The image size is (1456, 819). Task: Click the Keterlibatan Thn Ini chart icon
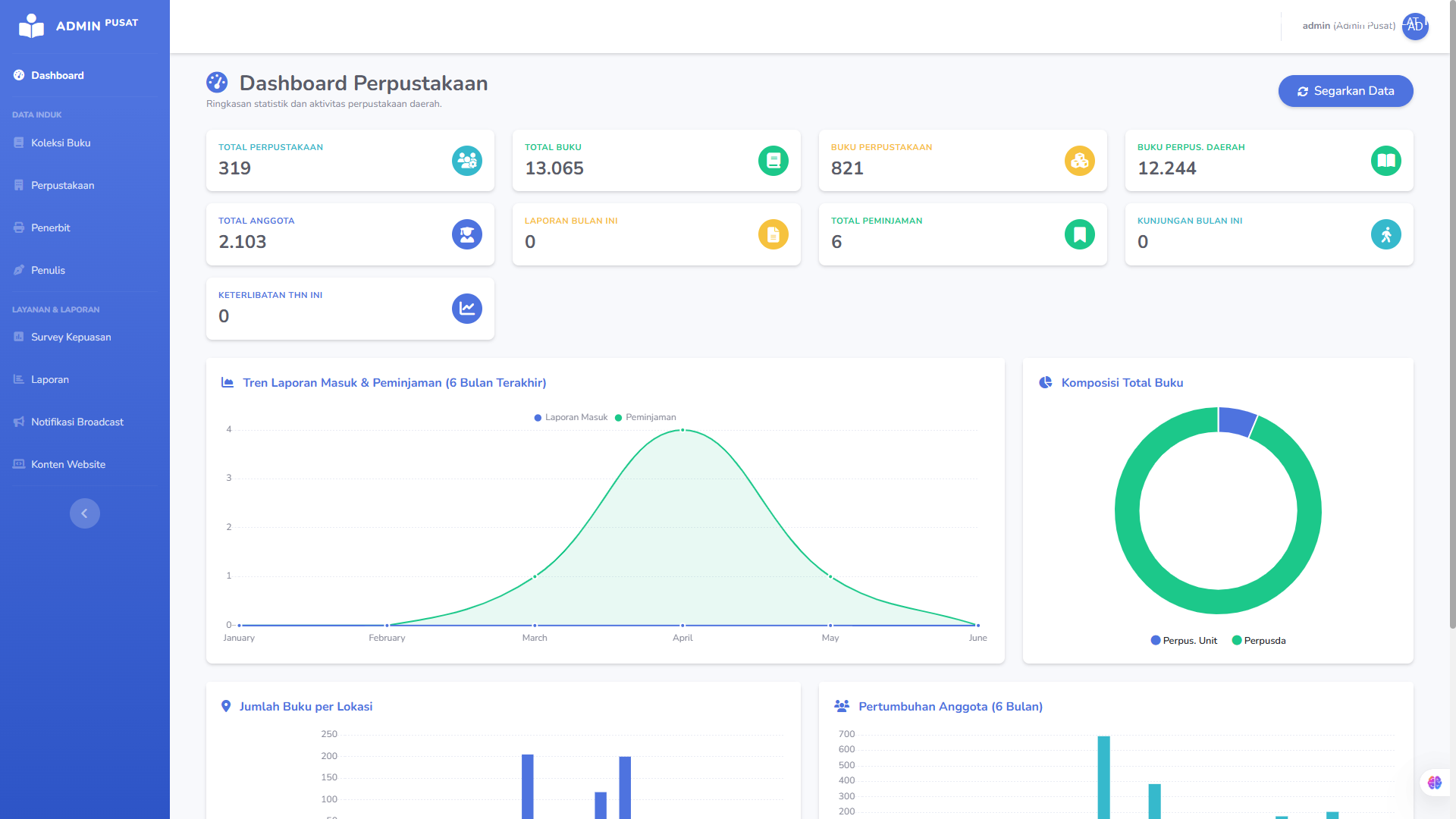(467, 309)
